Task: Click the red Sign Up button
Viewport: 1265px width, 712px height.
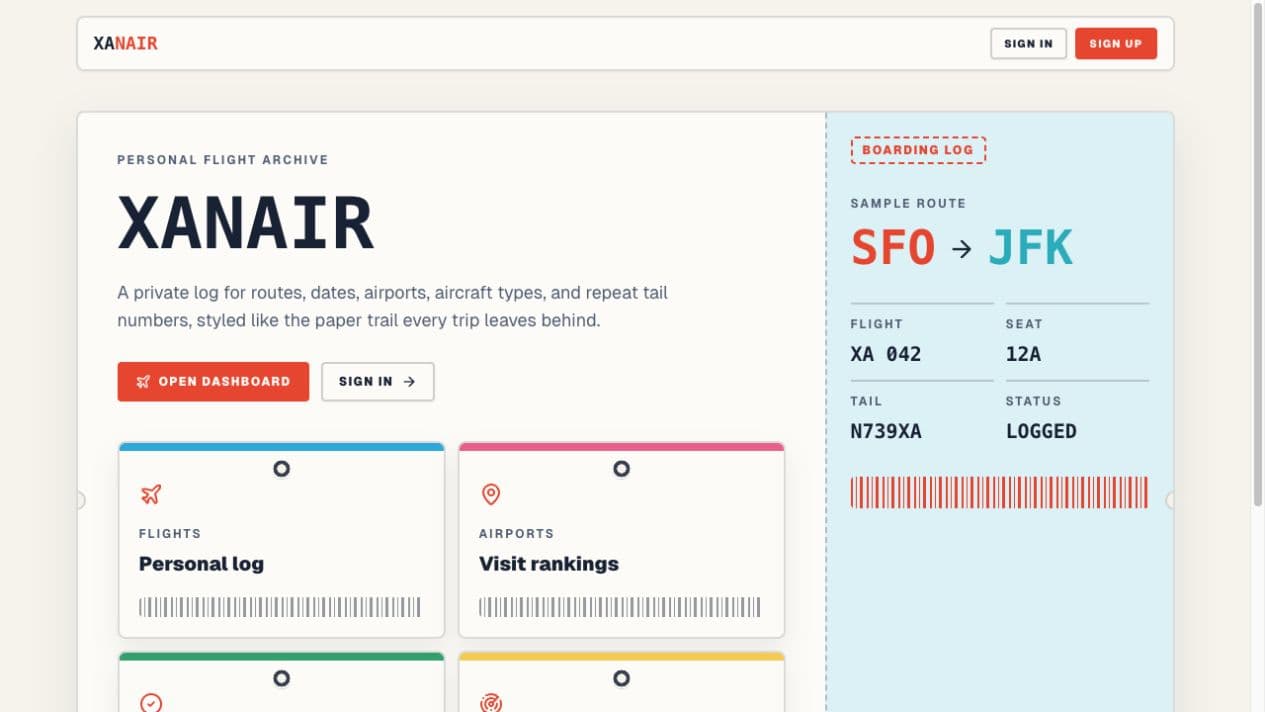Action: pos(1115,43)
